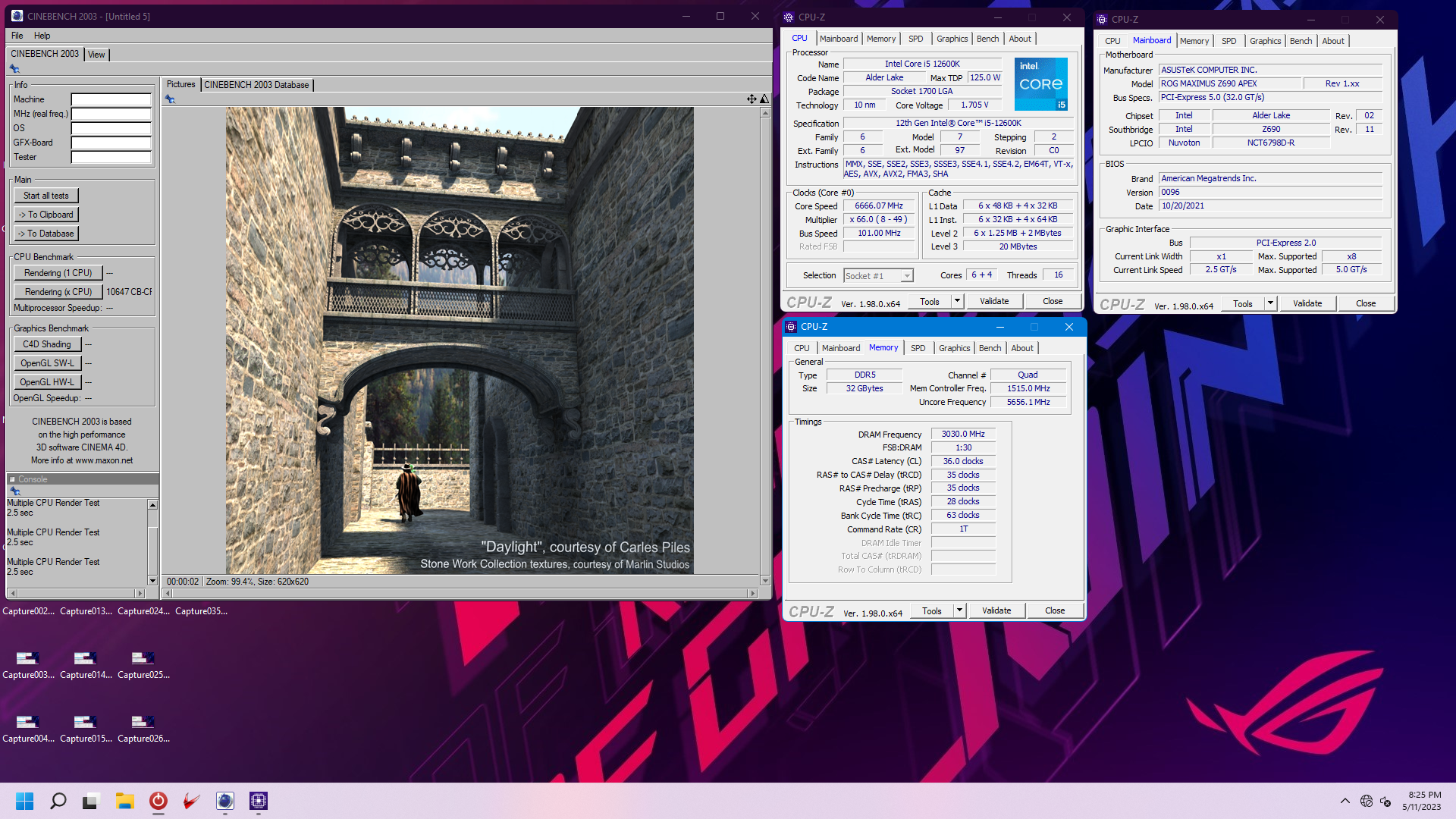Click the Machine input field
Screen dimensions: 1456x819
coord(111,99)
